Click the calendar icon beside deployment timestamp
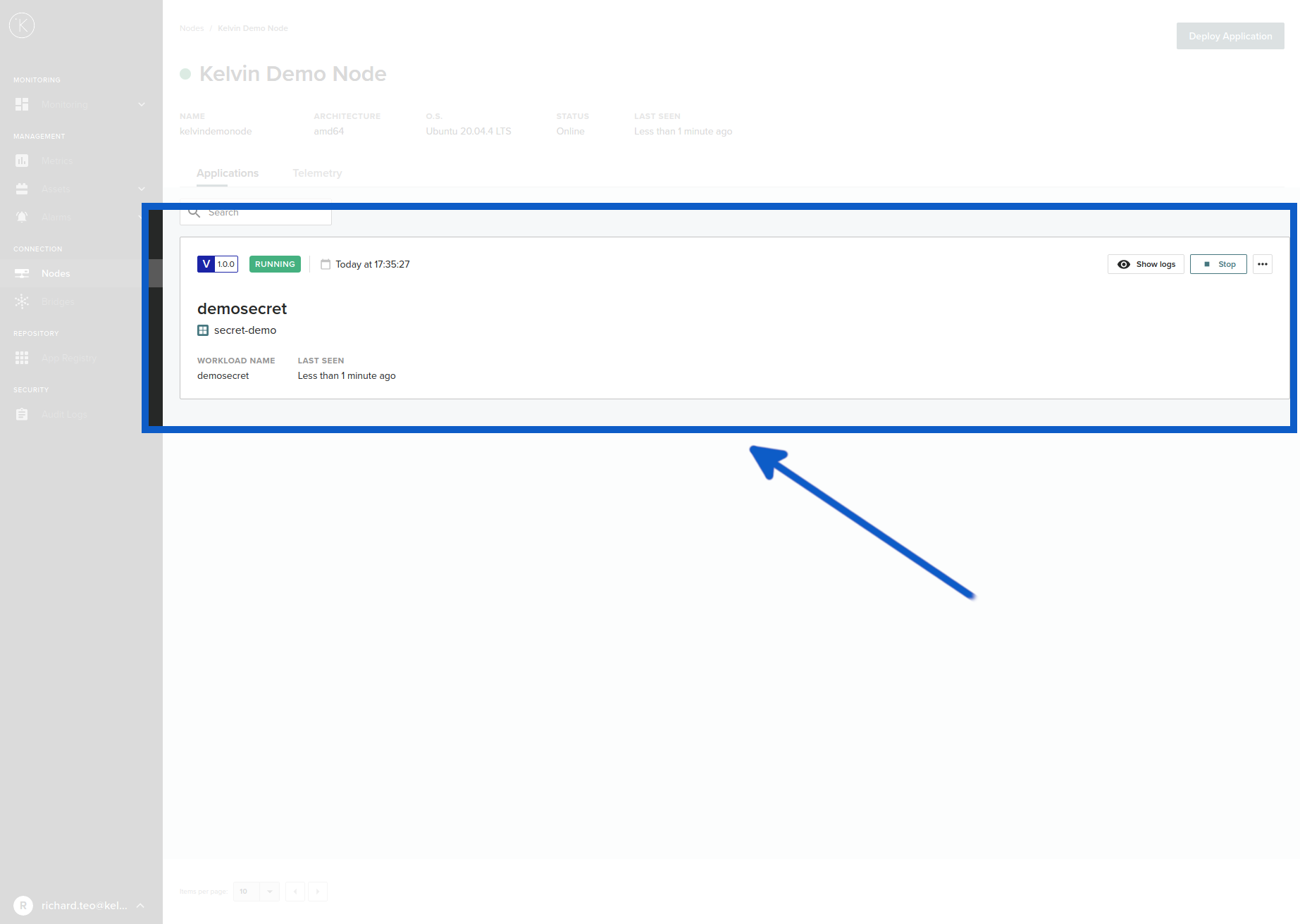The image size is (1300, 924). coord(325,264)
